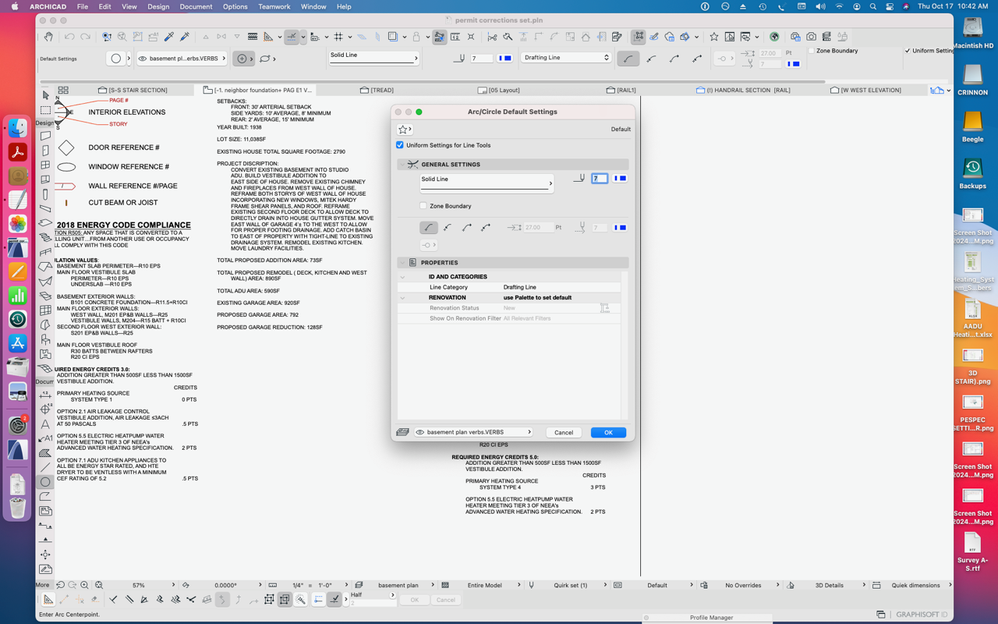This screenshot has height=624, width=998.
Task: Collapse the Renovation group
Action: point(403,297)
